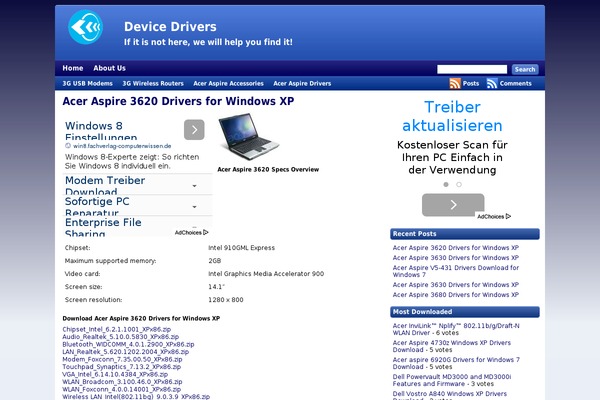Download WLAN_Broadcom_3.100.46.0_XPx86.zip
The height and width of the screenshot is (400, 600).
click(x=122, y=382)
